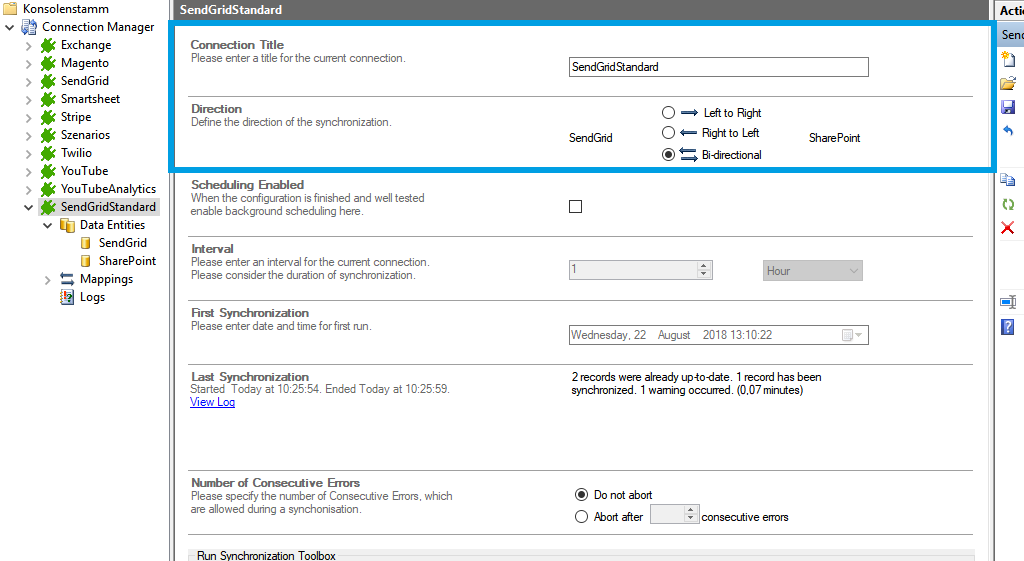Choose the Abort after consecutive errors option
The image size is (1024, 561).
581,517
